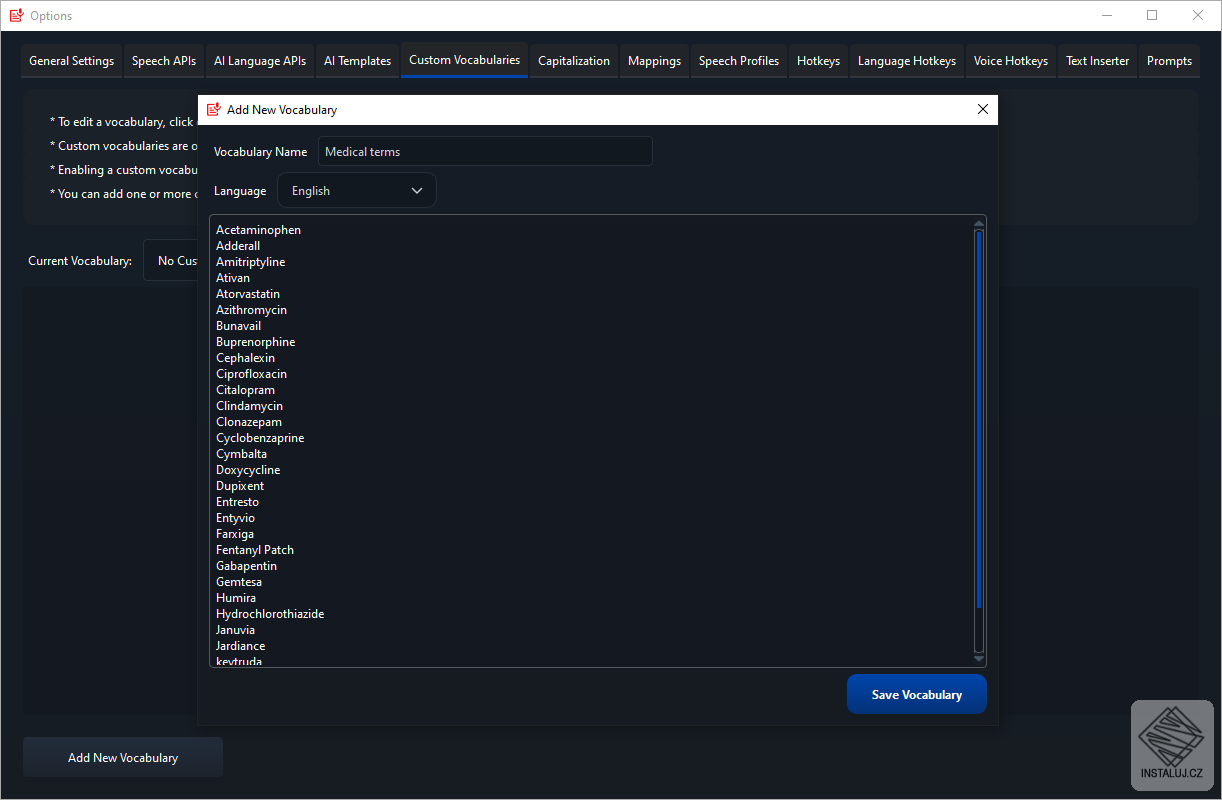Image resolution: width=1222 pixels, height=800 pixels.
Task: Close the Add New Vocabulary dialog
Action: (x=982, y=110)
